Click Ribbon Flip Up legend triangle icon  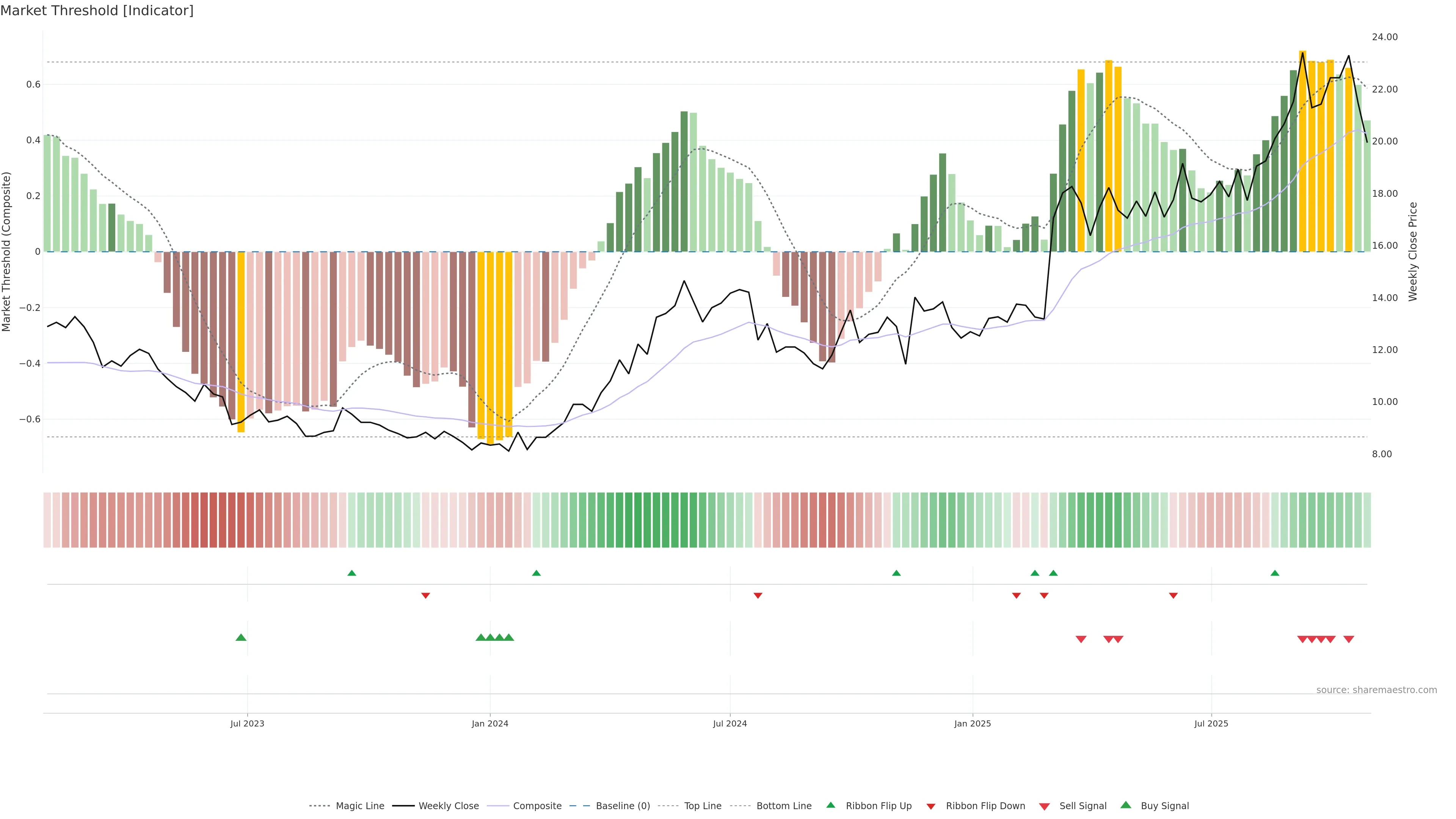click(x=830, y=805)
